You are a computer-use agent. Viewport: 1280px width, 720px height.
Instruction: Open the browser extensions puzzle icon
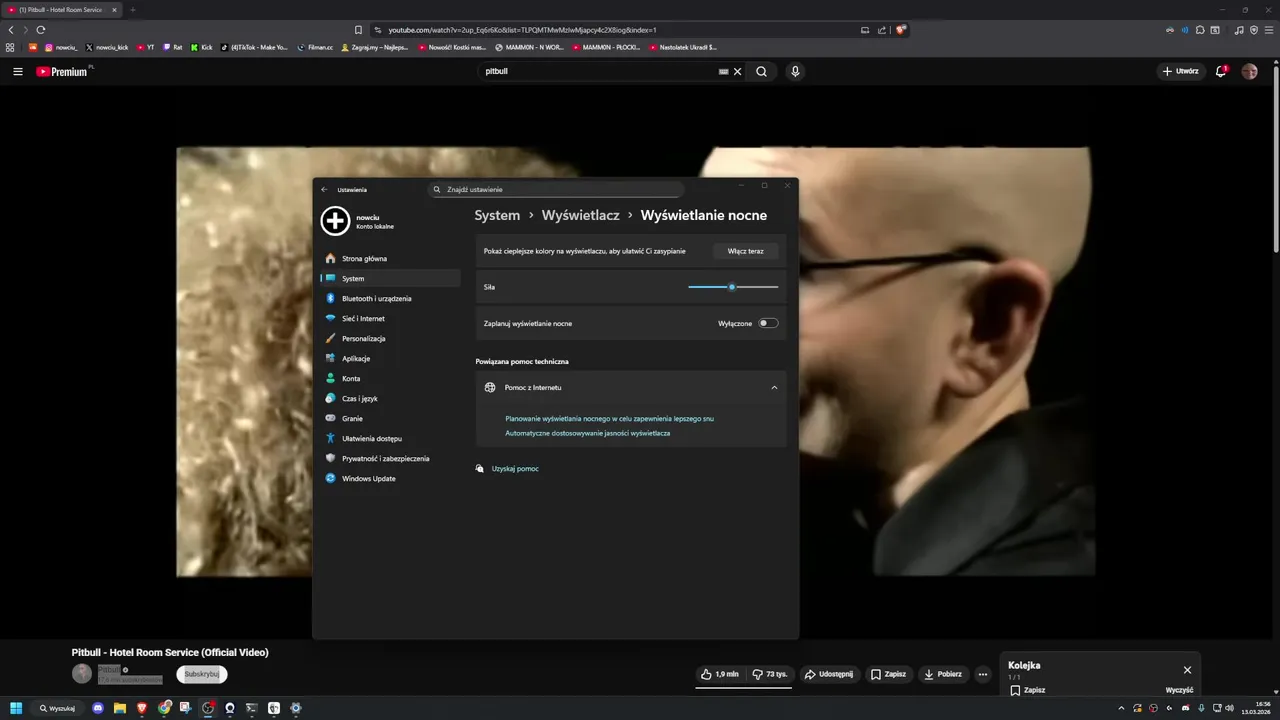pos(1200,30)
